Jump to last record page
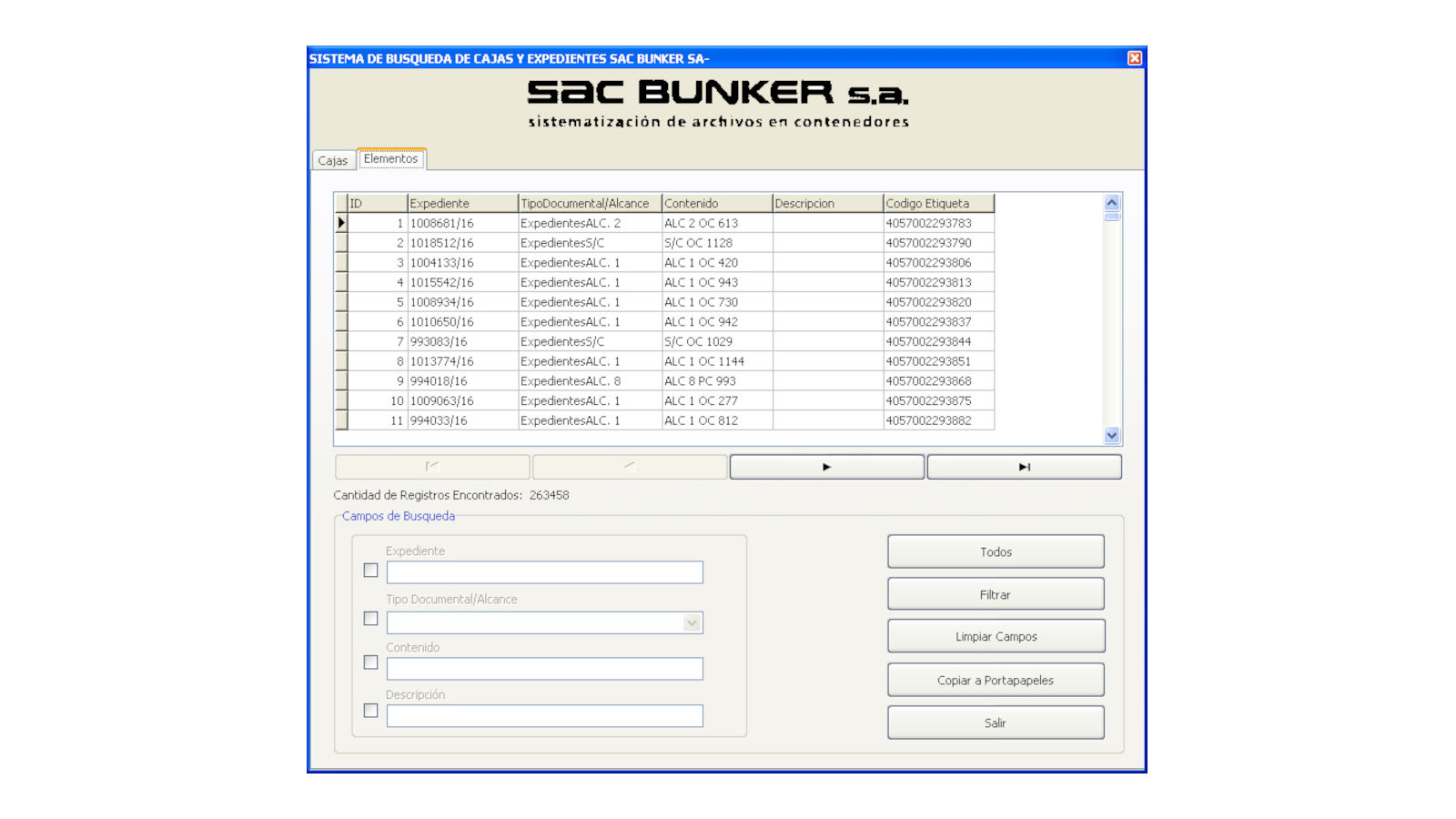This screenshot has height=819, width=1456. [x=1024, y=467]
